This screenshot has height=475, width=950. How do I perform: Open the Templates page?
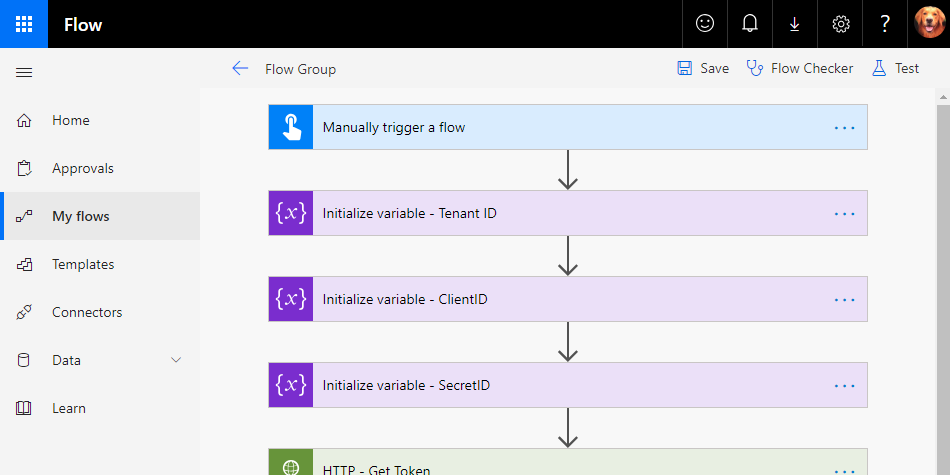(83, 264)
